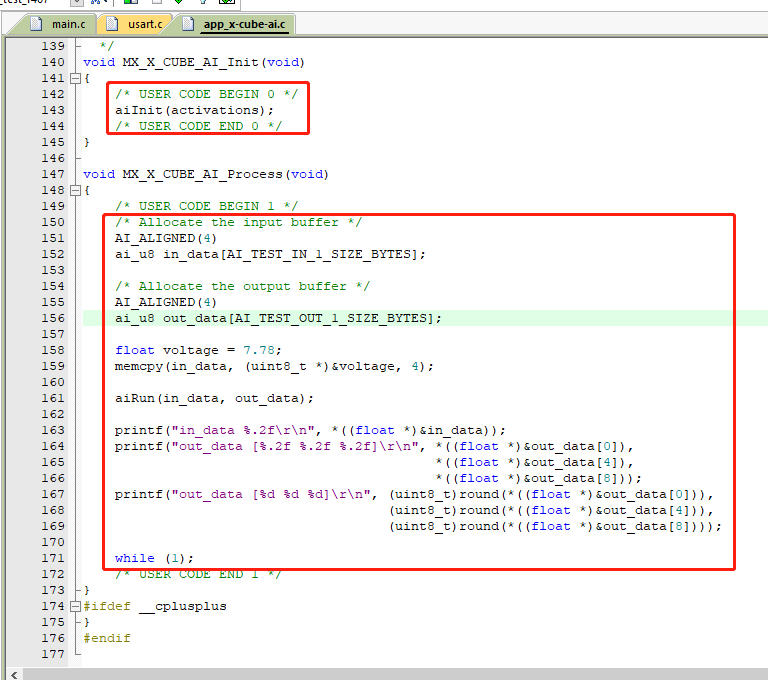Click the 'float voltage = 7.78;' line
The image size is (768, 680).
[198, 350]
